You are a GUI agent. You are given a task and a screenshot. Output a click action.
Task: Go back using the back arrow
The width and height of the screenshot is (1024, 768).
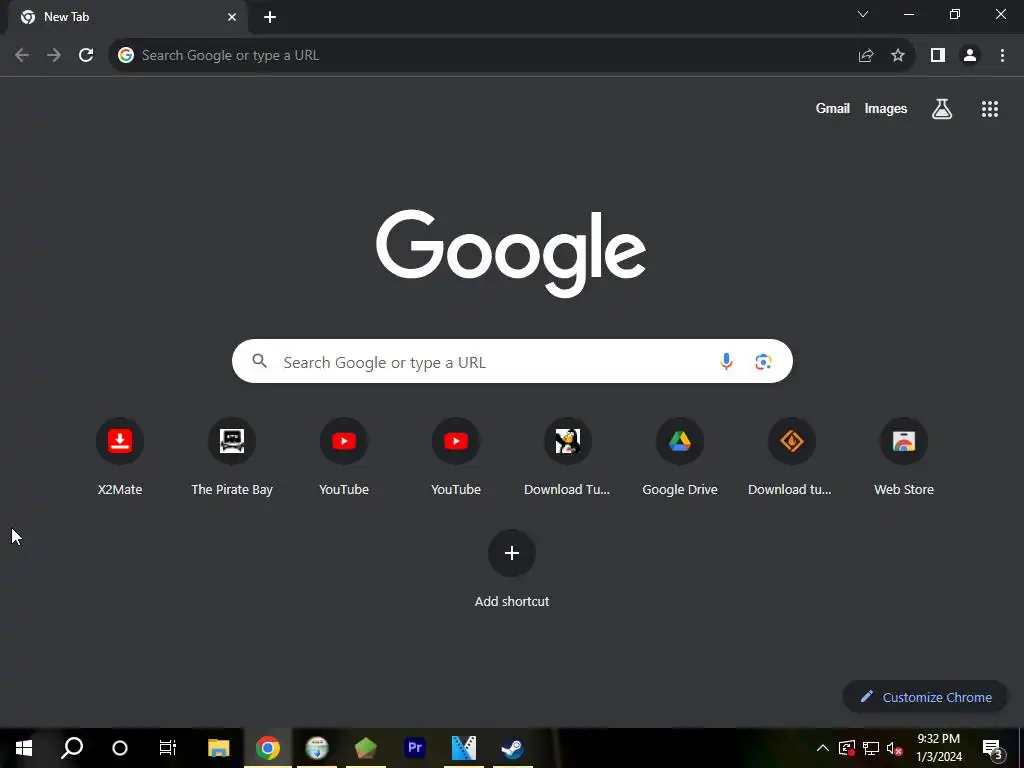22,56
